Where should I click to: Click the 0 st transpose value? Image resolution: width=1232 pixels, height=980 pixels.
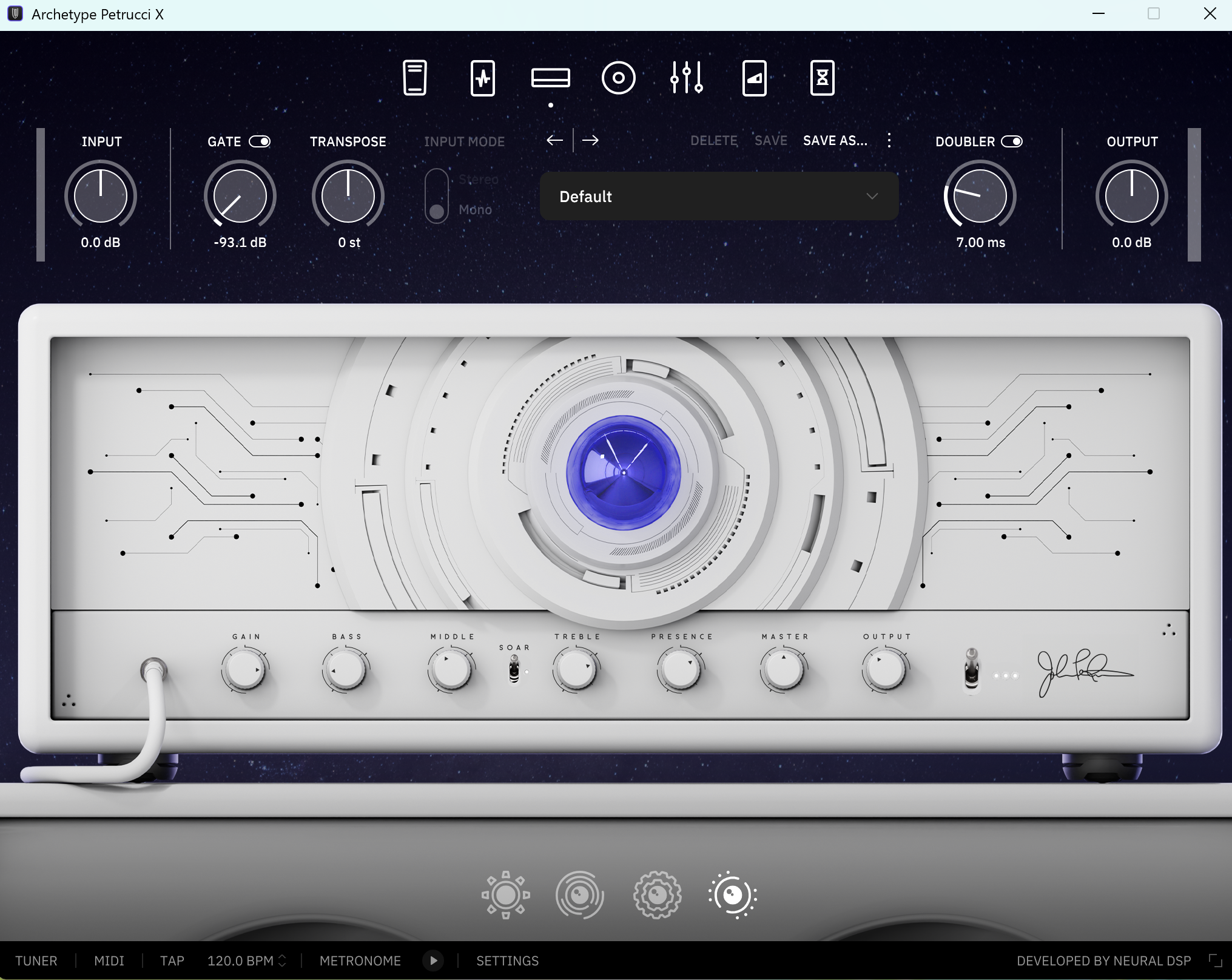click(349, 243)
